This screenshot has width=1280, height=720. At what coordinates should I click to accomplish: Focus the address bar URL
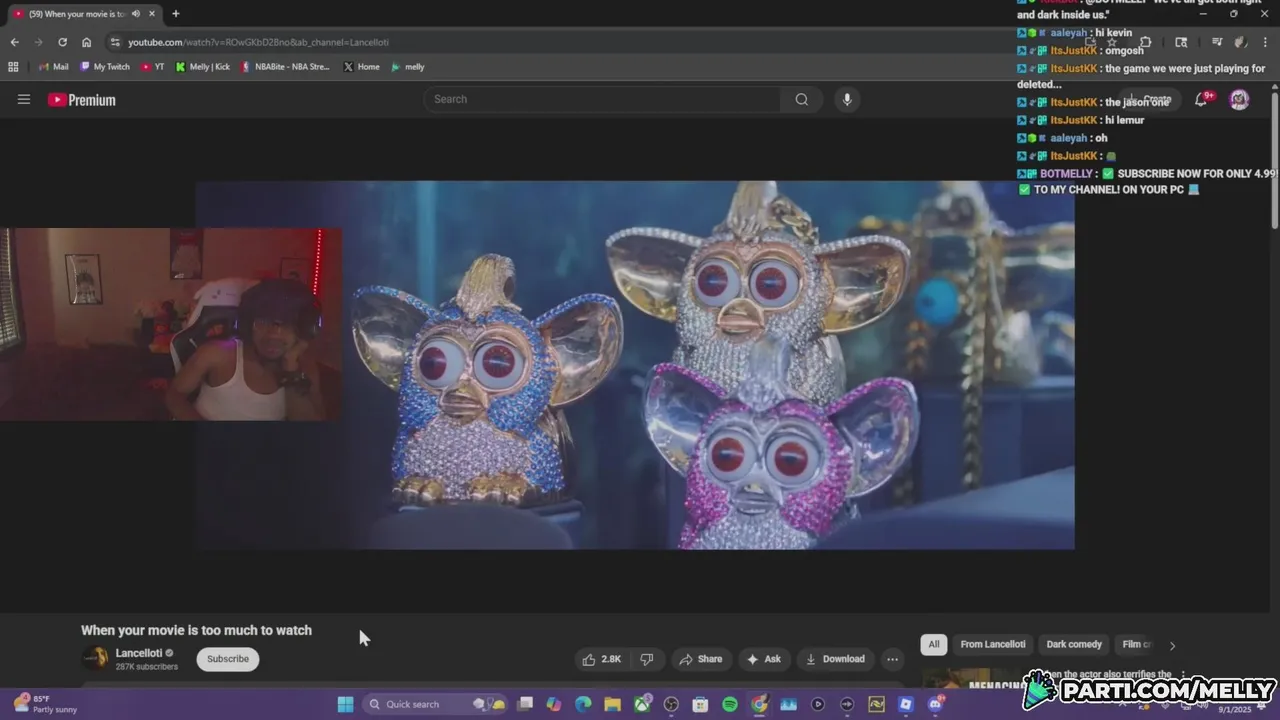coord(258,42)
